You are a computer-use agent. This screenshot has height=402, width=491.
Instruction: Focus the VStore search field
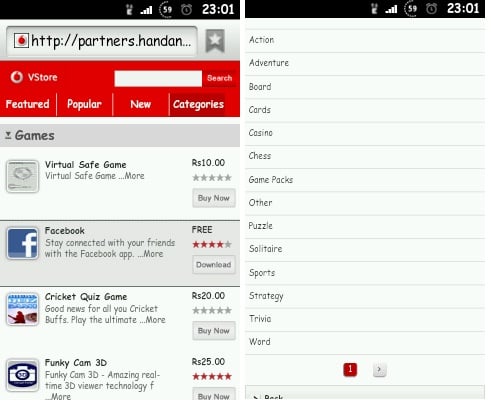tap(158, 78)
